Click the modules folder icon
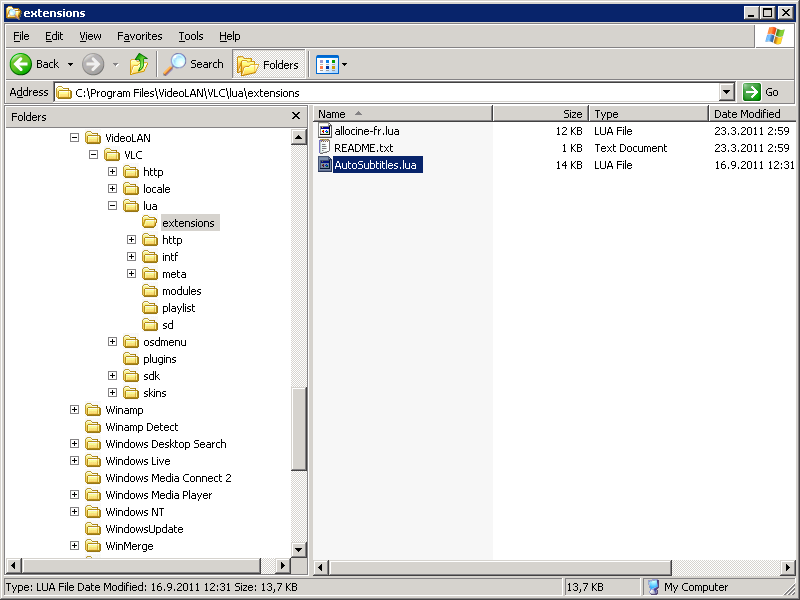Screen dimensions: 800x600 (x=149, y=291)
